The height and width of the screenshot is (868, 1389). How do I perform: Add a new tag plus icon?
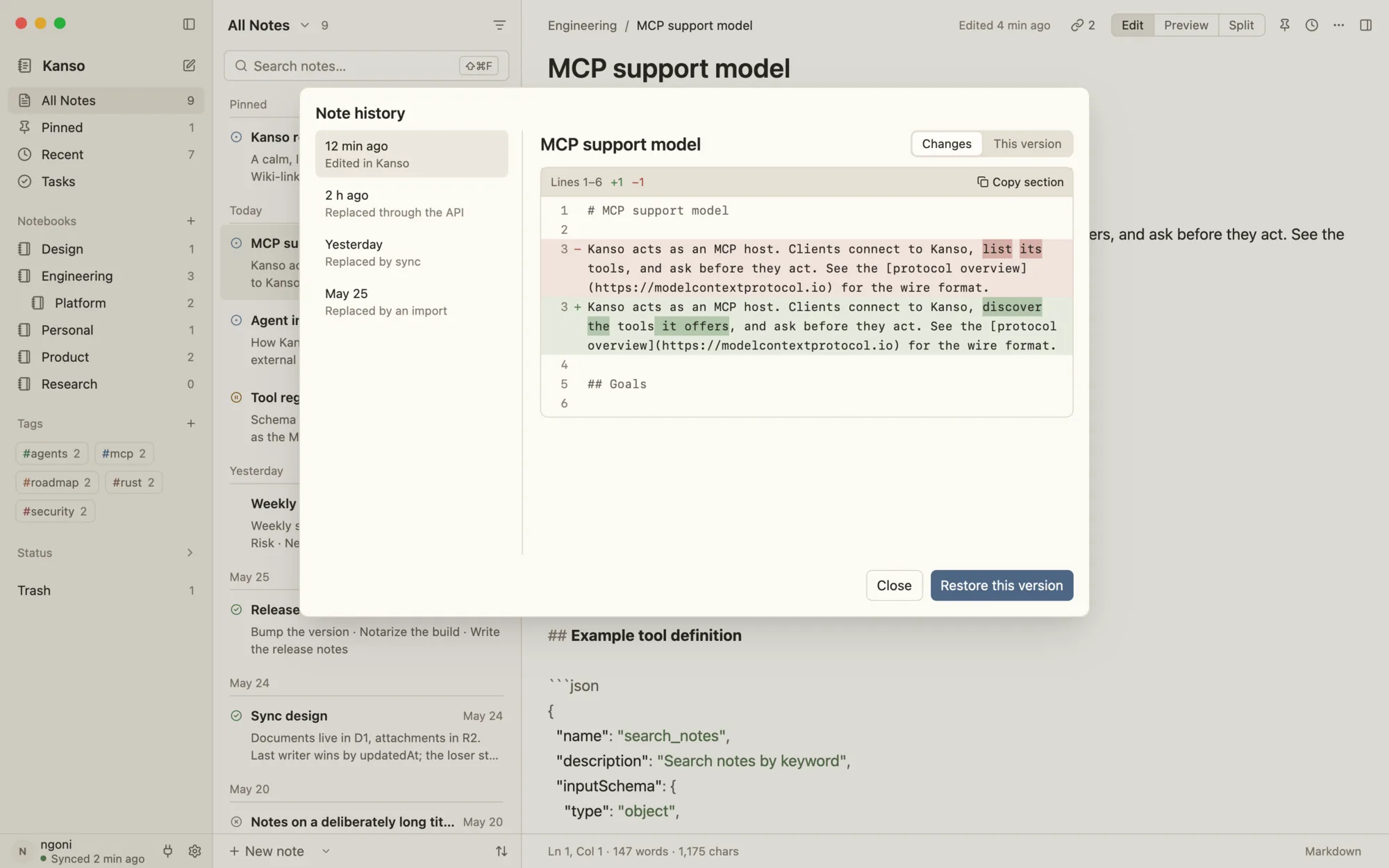190,423
